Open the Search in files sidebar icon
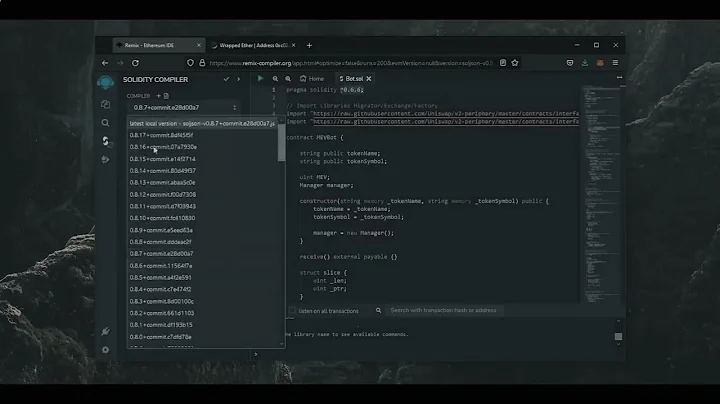Image resolution: width=720 pixels, height=404 pixels. click(x=105, y=123)
